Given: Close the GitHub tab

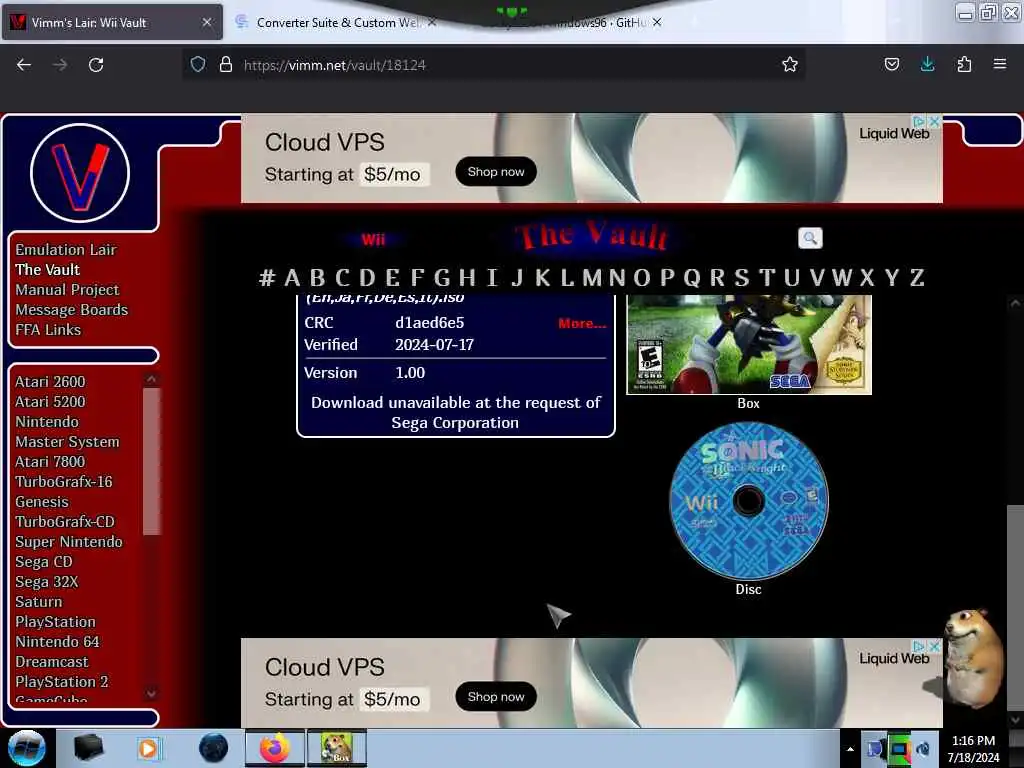Looking at the screenshot, I should click(657, 22).
